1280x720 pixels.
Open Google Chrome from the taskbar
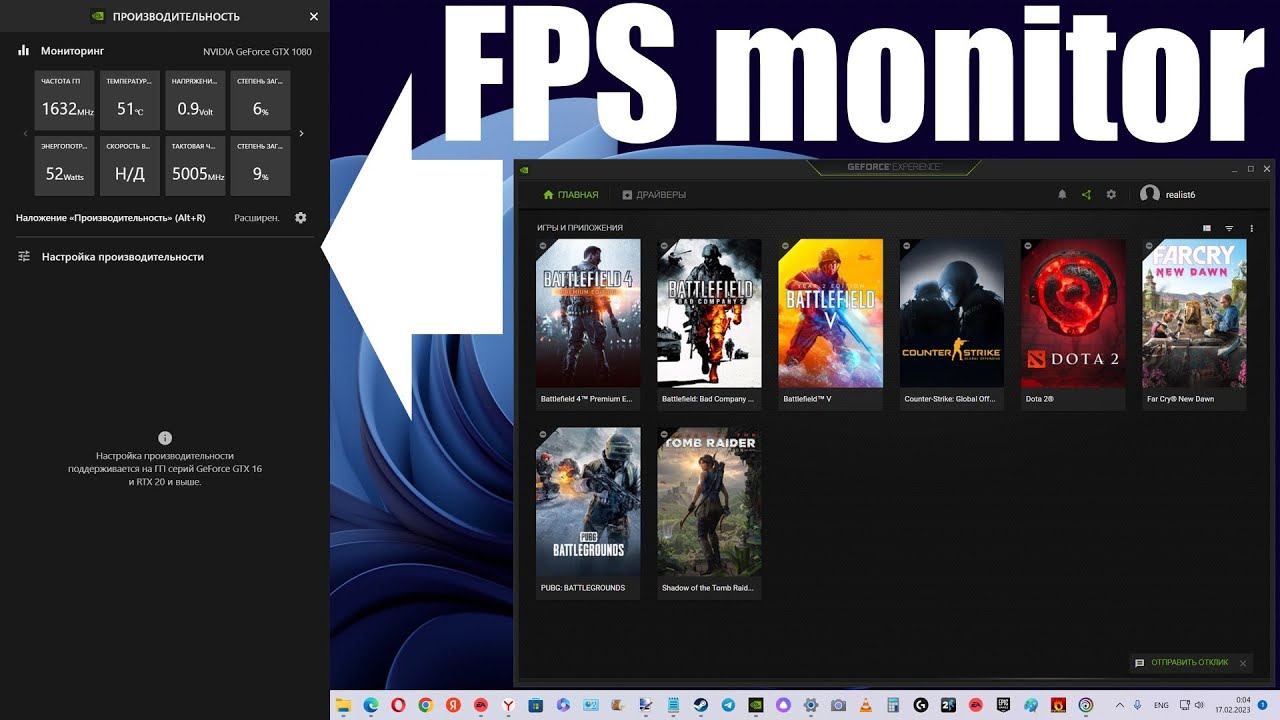425,705
